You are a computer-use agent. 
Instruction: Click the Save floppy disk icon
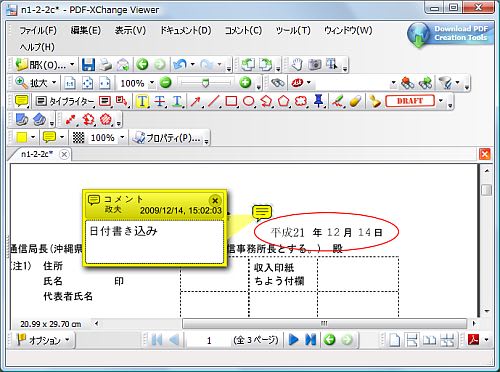[88, 65]
